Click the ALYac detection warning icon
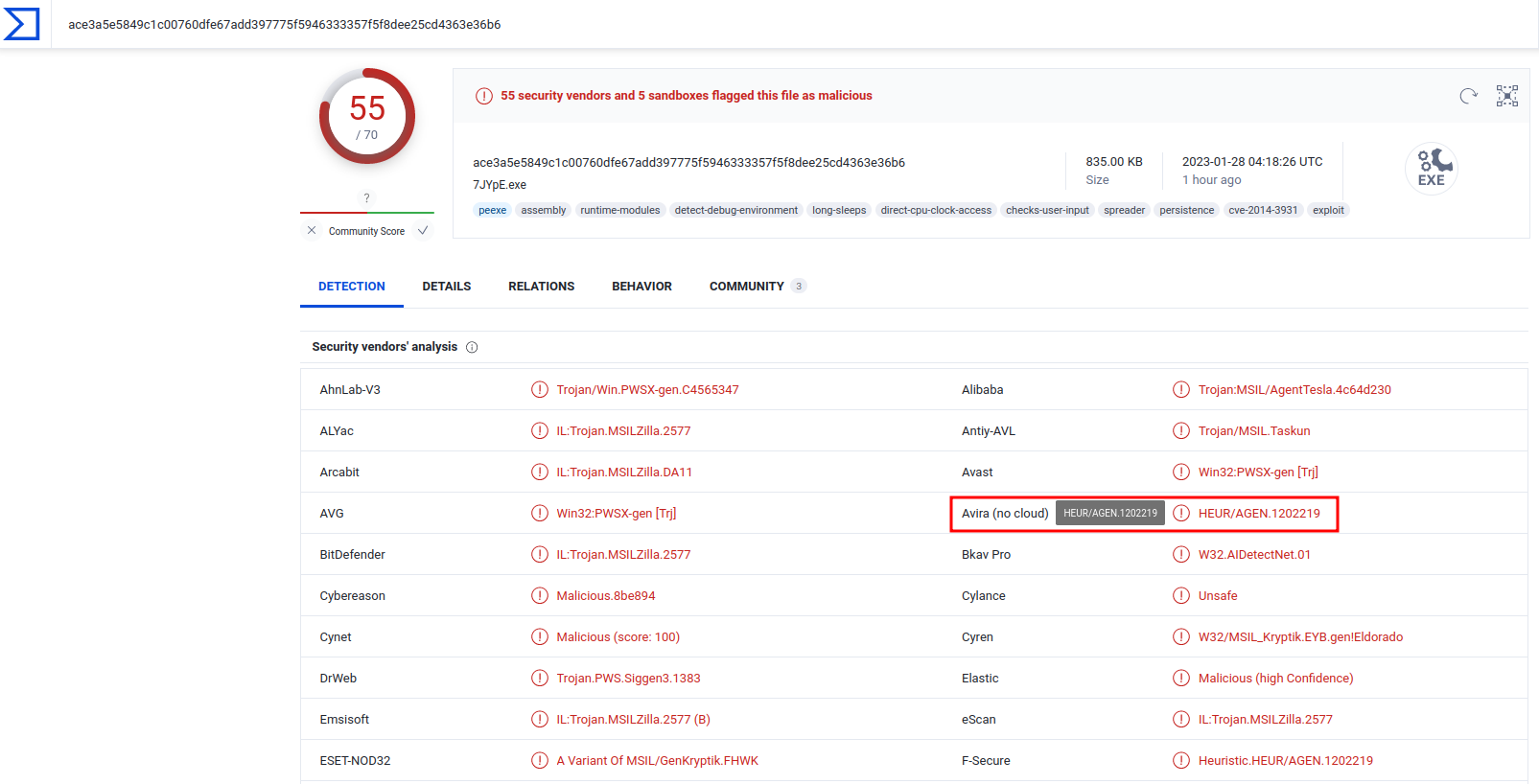Image resolution: width=1539 pixels, height=784 pixels. [x=540, y=430]
